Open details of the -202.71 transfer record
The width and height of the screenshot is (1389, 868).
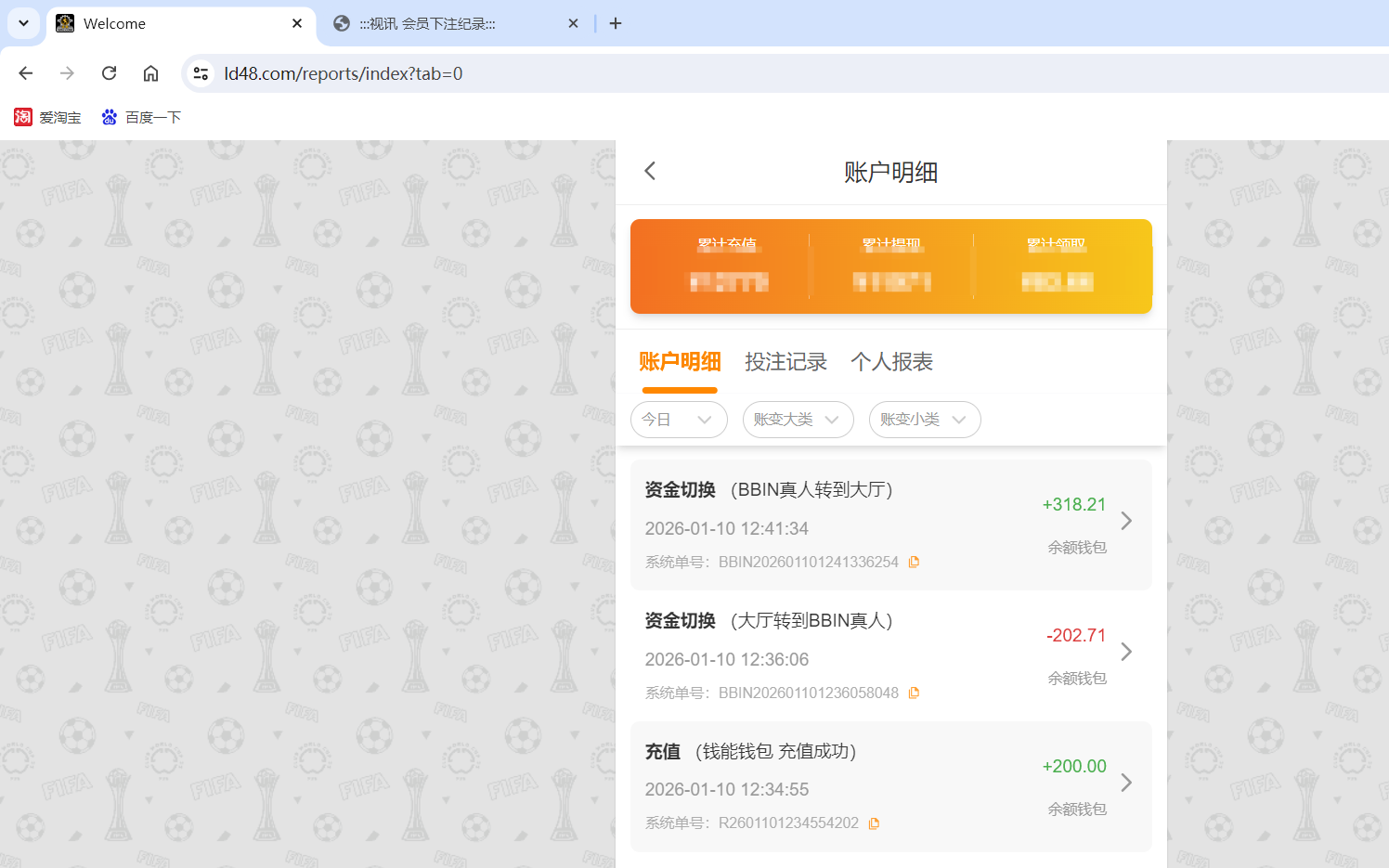click(1126, 652)
